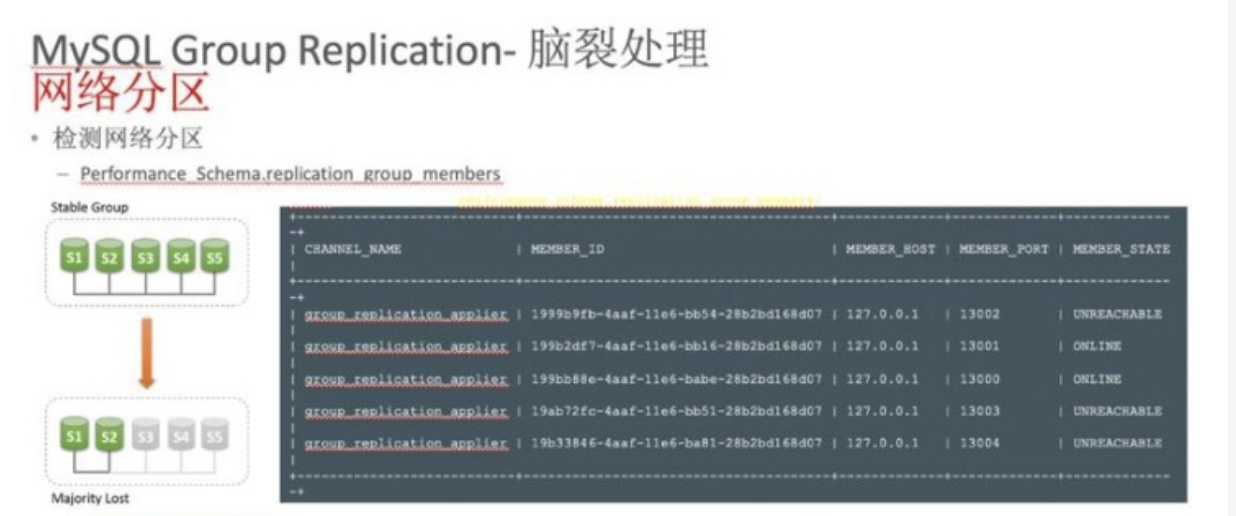The width and height of the screenshot is (1236, 516).
Task: Click the MEMBER_HOST column header
Action: pos(890,250)
